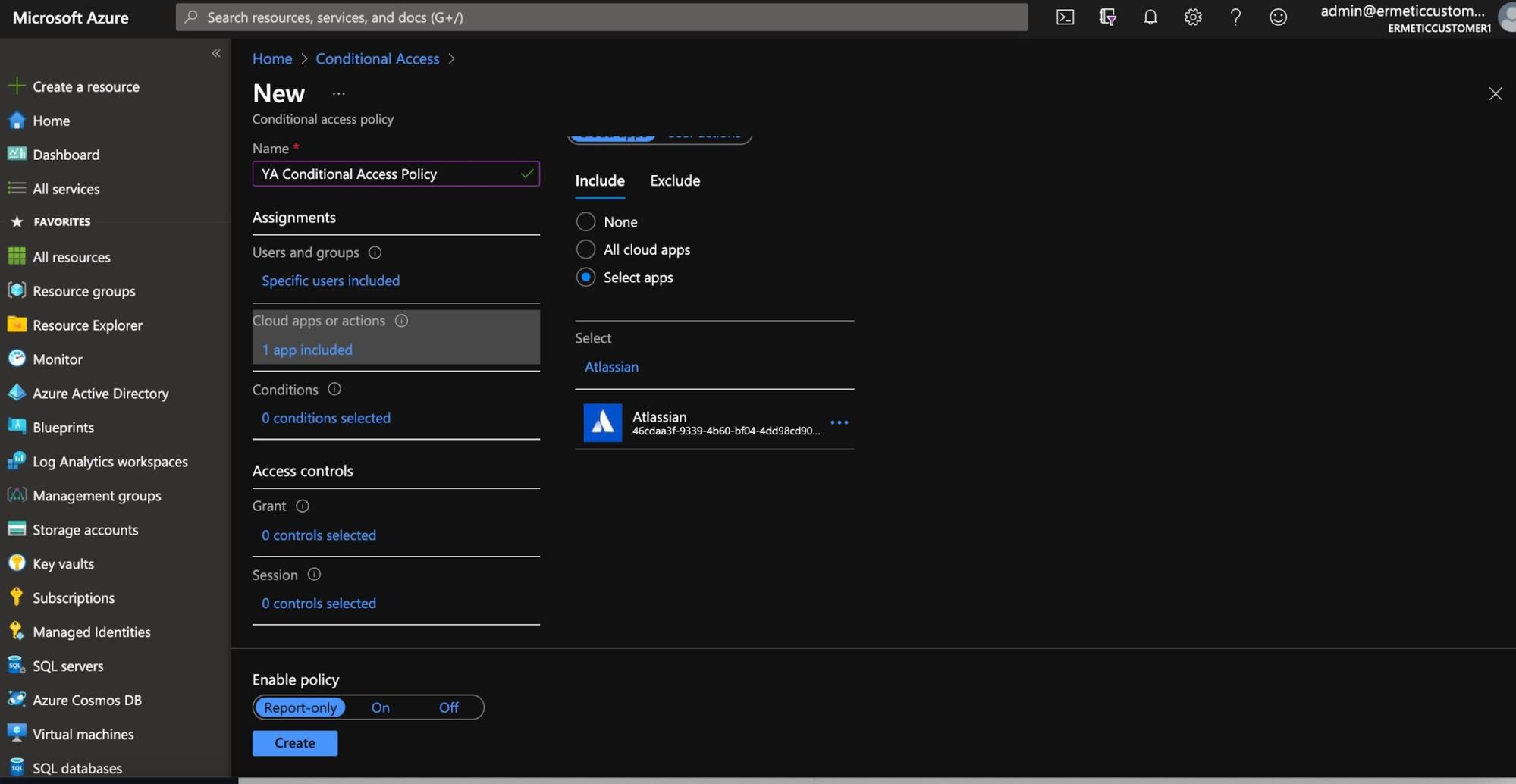
Task: Click the Create a resource plus icon
Action: [16, 86]
